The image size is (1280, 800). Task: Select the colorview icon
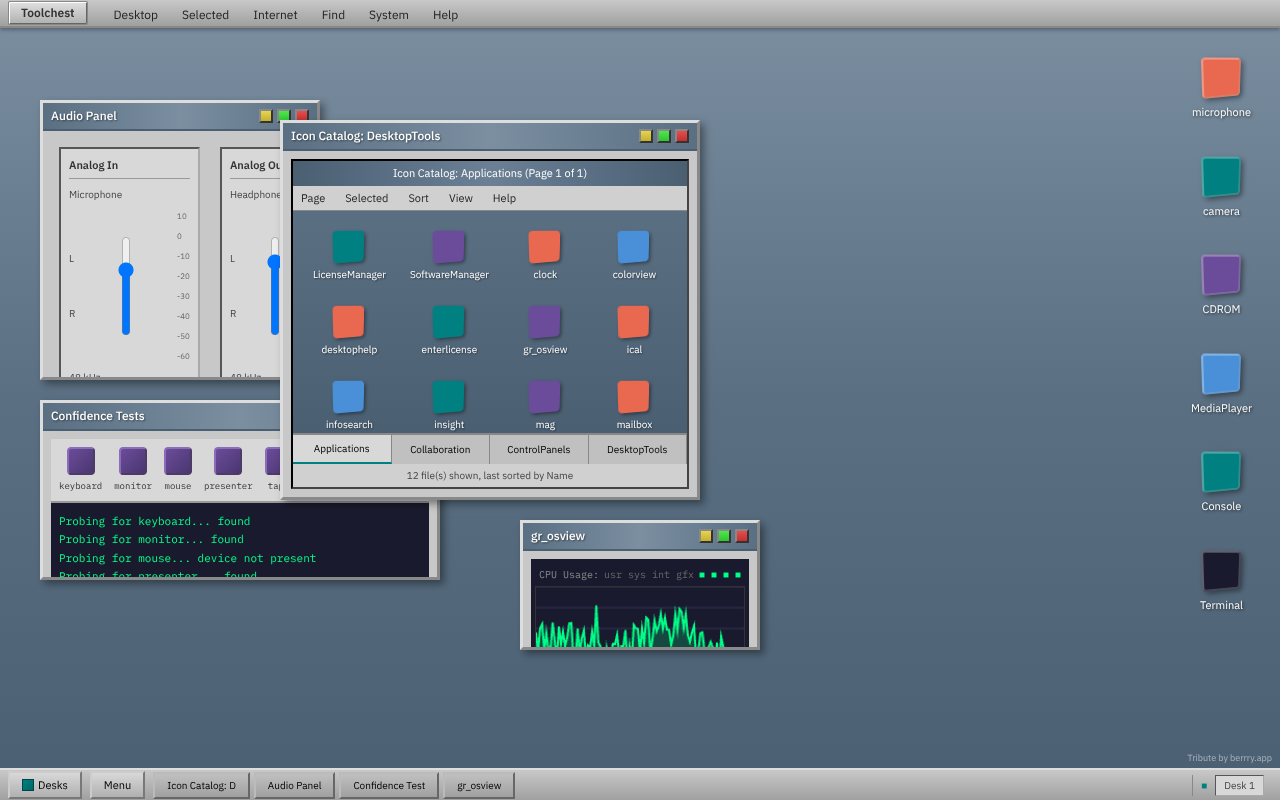pyautogui.click(x=633, y=247)
